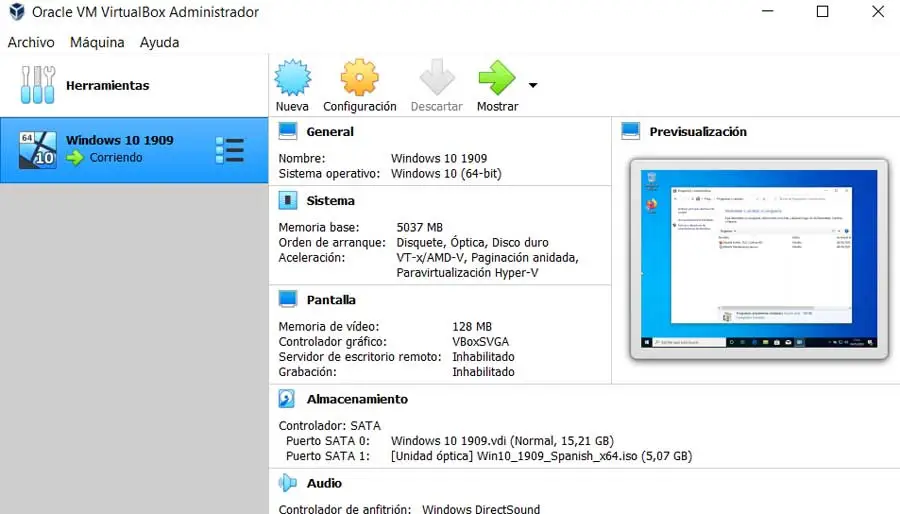The image size is (900, 514).
Task: Click the Nueva toolbar icon
Action: pyautogui.click(x=293, y=77)
